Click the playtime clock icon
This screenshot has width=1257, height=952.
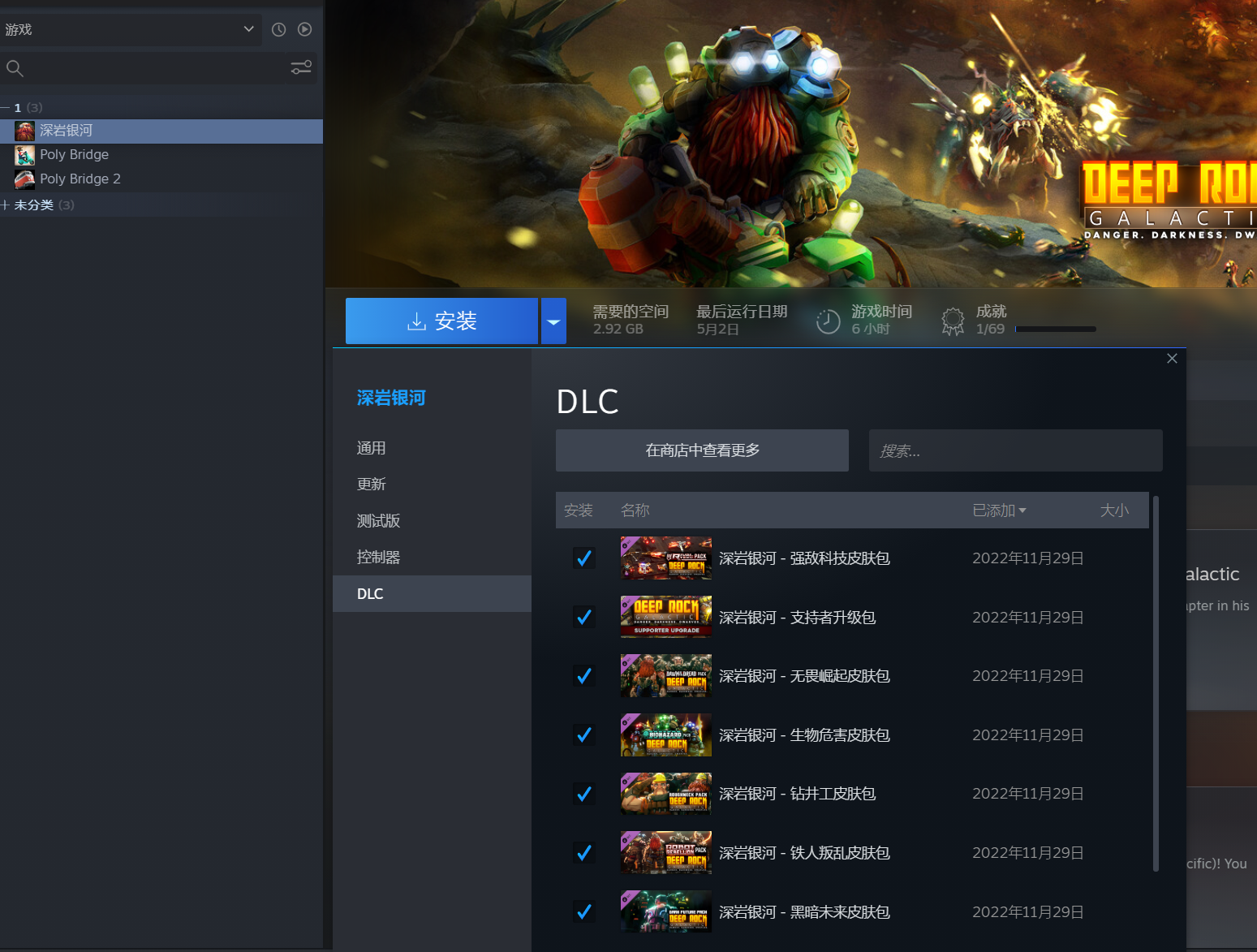pos(828,322)
